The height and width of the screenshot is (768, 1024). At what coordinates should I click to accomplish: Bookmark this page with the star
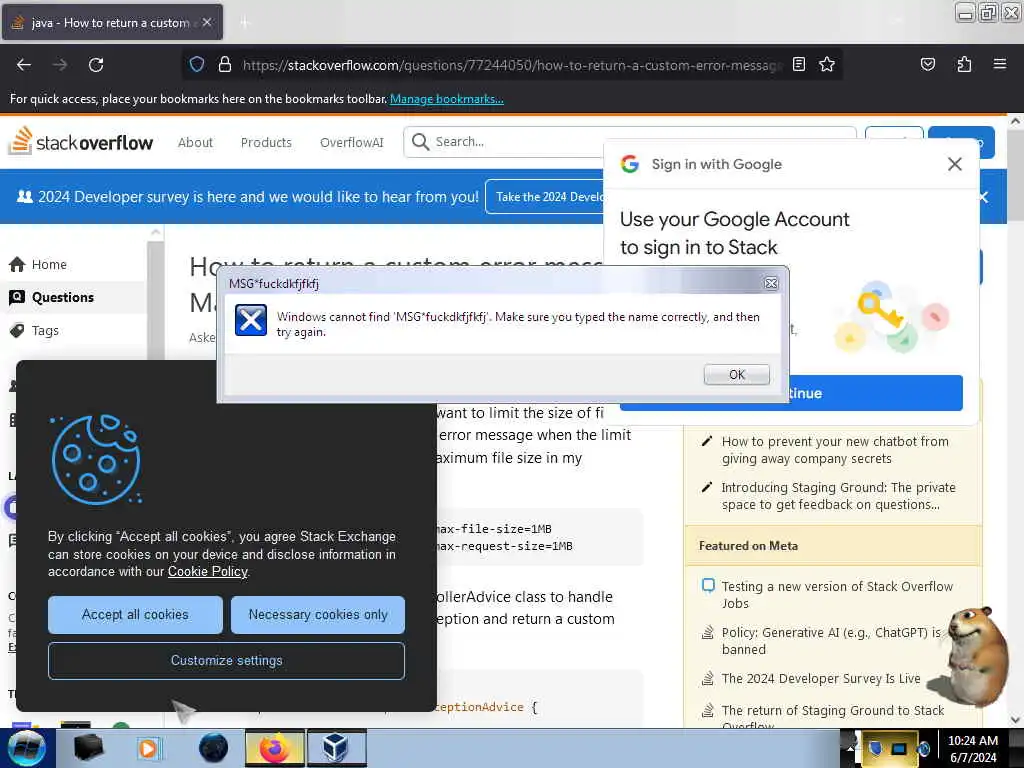coord(827,64)
